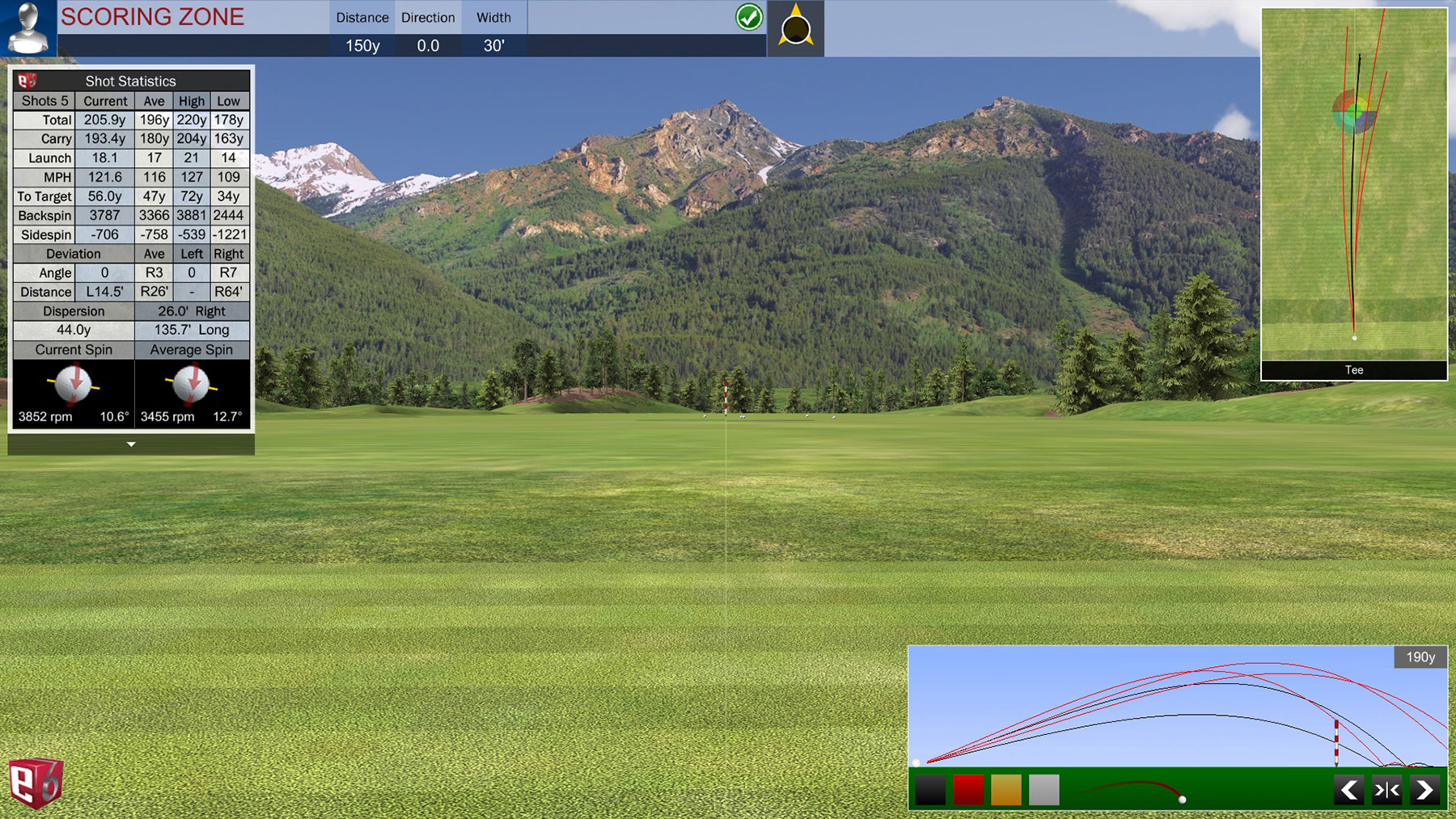Click the 190y distance label
Viewport: 1456px width, 819px height.
point(1420,657)
